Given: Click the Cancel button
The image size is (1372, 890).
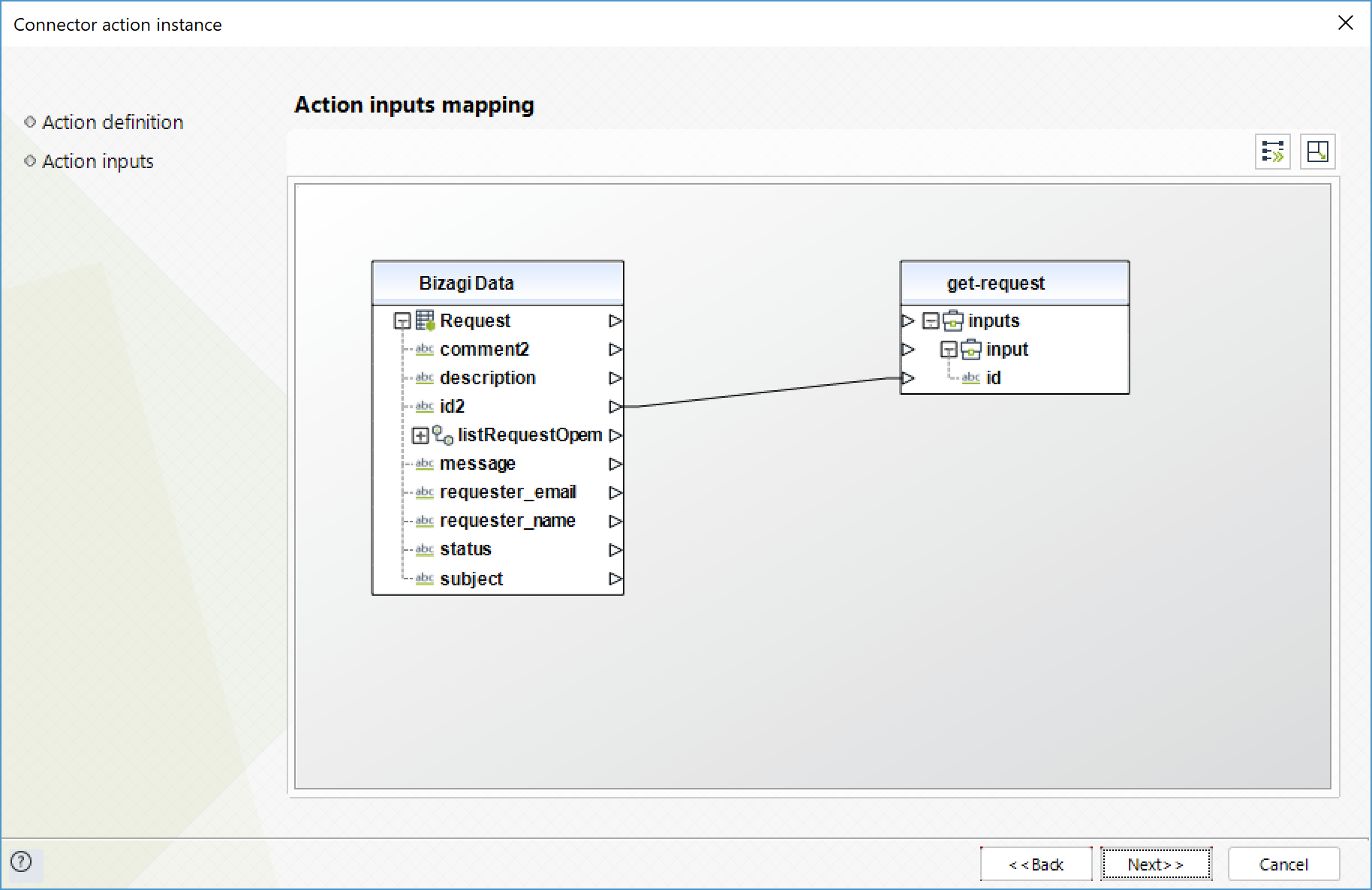Looking at the screenshot, I should (1283, 864).
